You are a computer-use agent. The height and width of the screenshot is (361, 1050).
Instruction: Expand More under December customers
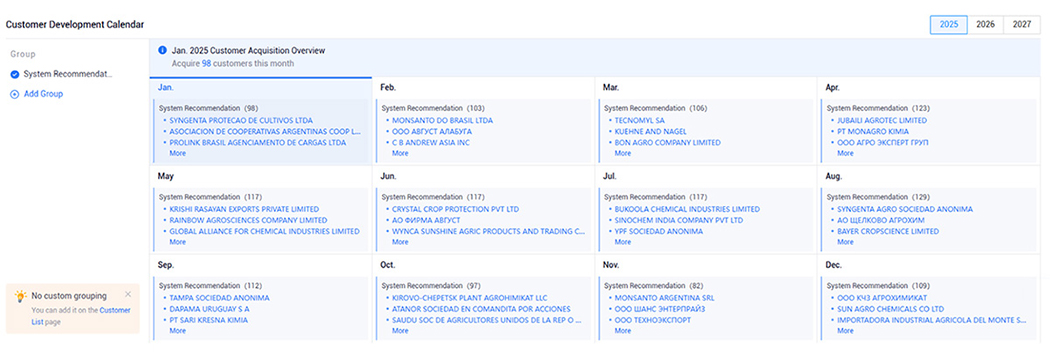coord(845,331)
